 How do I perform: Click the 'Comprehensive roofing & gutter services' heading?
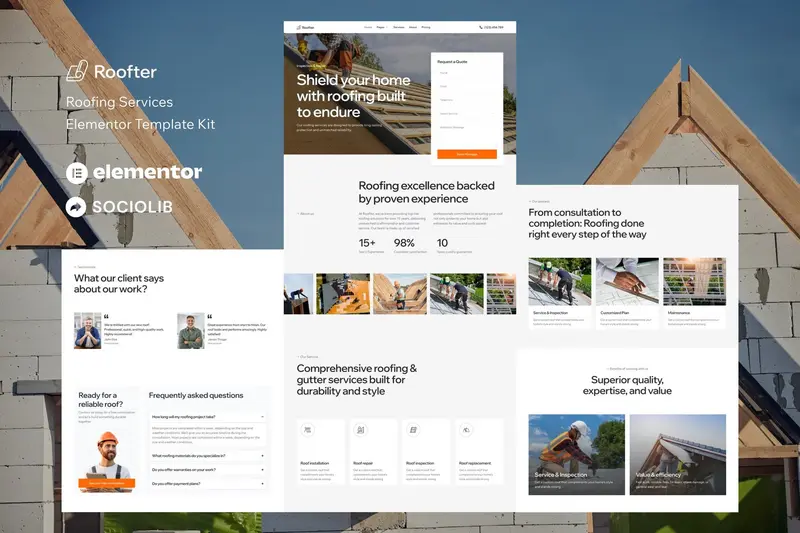click(x=357, y=379)
